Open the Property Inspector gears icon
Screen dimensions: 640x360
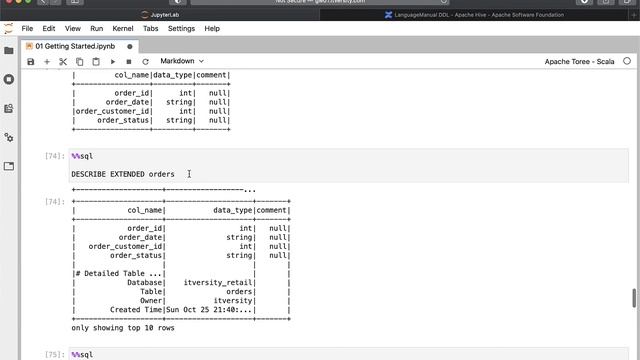click(x=9, y=138)
